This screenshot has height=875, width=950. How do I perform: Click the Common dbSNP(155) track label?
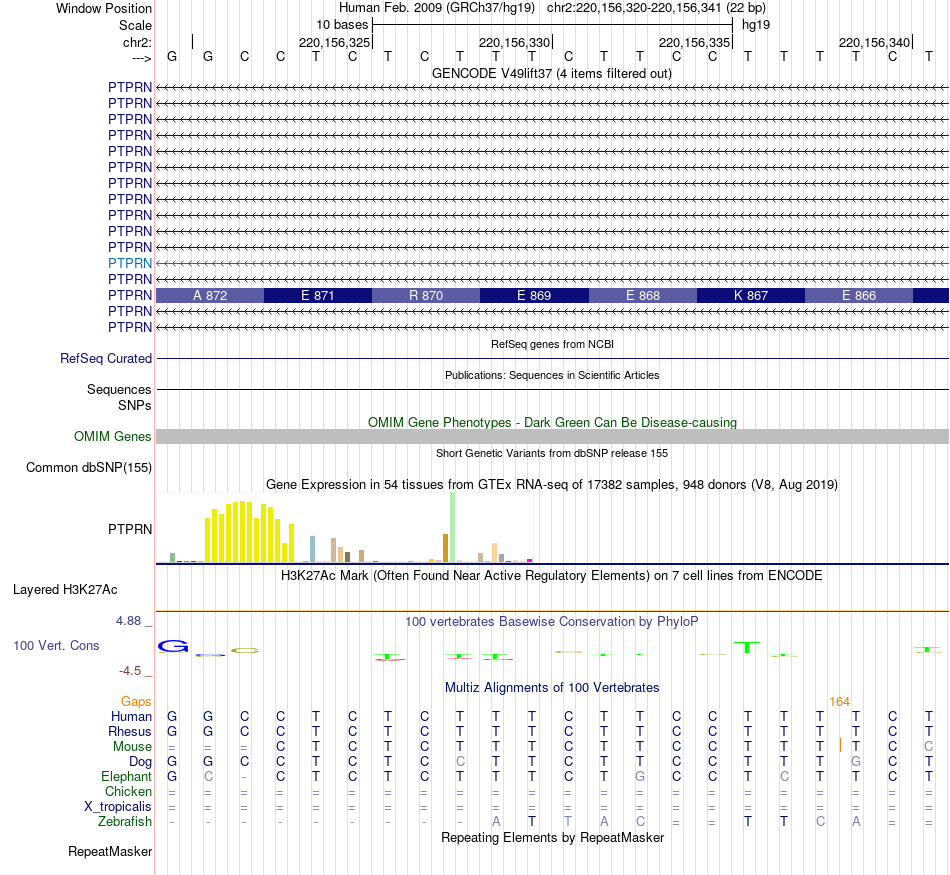point(89,467)
